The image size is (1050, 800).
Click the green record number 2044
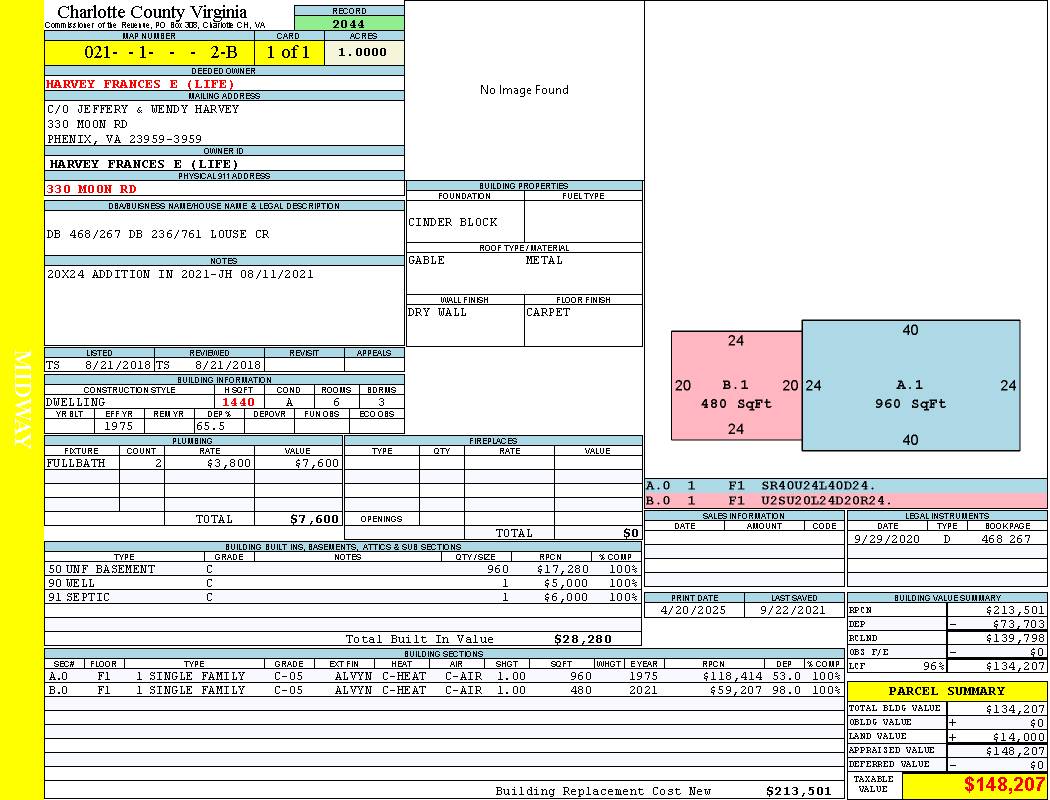click(349, 23)
